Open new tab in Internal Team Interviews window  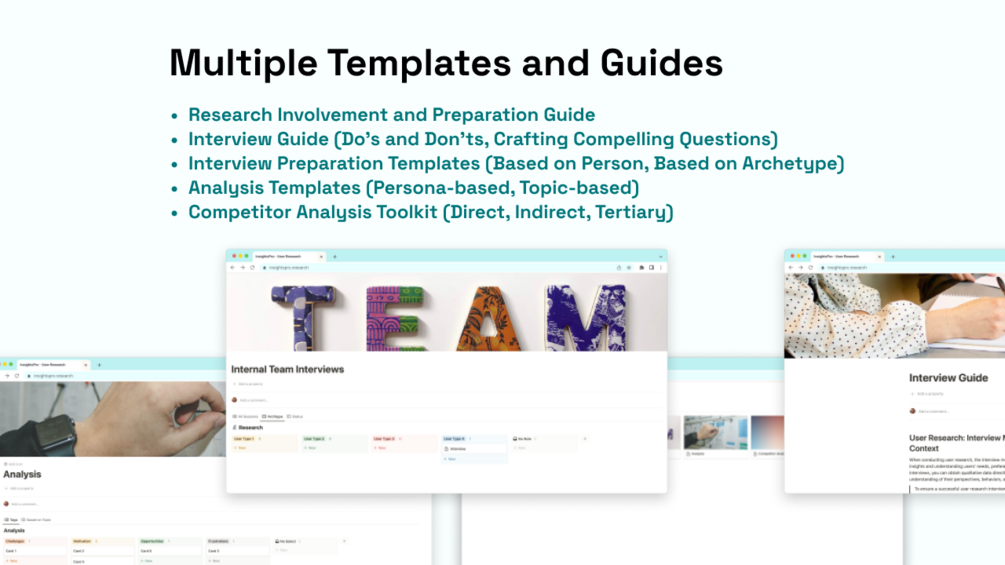tap(335, 257)
